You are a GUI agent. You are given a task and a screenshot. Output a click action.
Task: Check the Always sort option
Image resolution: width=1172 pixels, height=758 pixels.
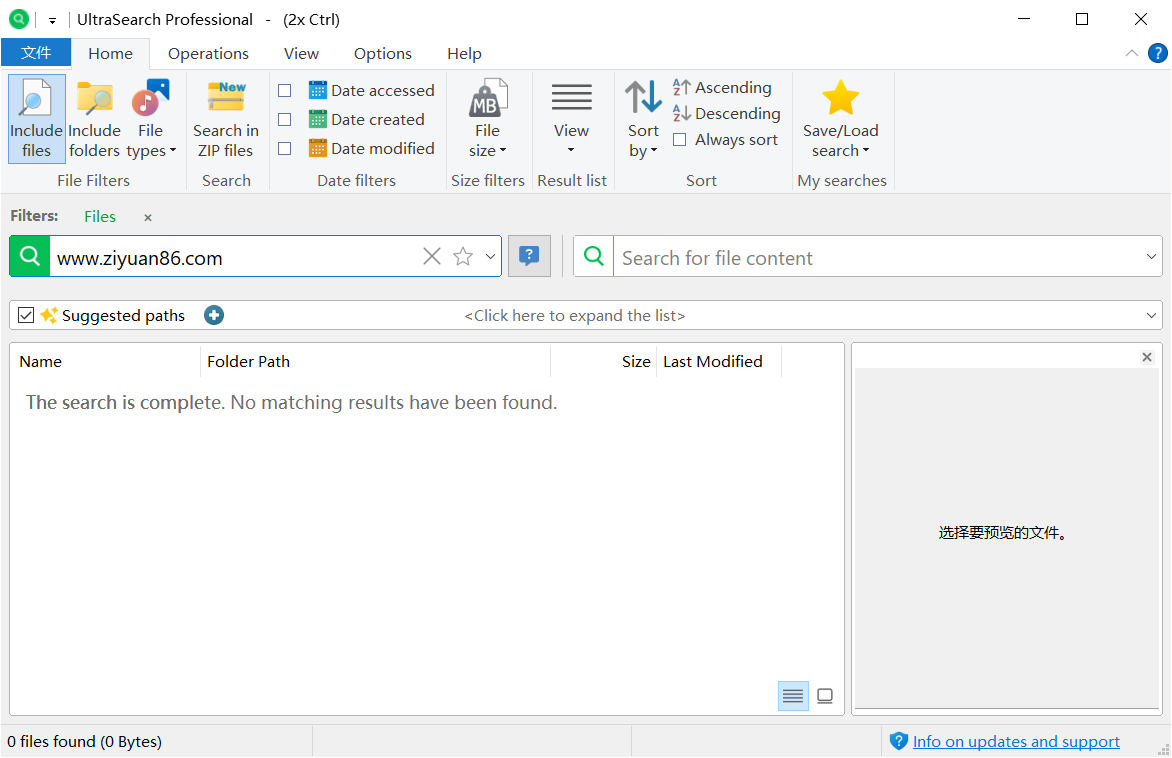pos(680,140)
